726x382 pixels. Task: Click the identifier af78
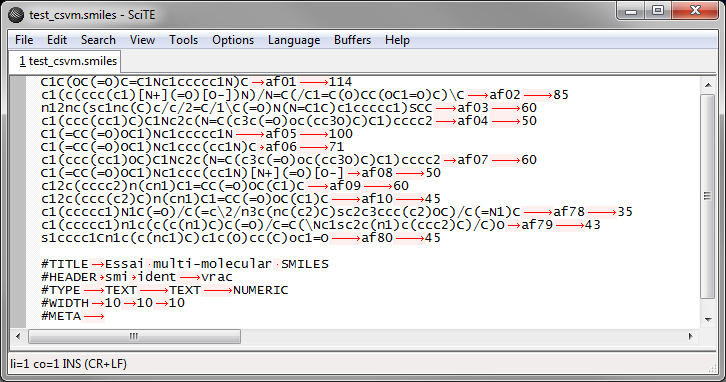tap(569, 212)
